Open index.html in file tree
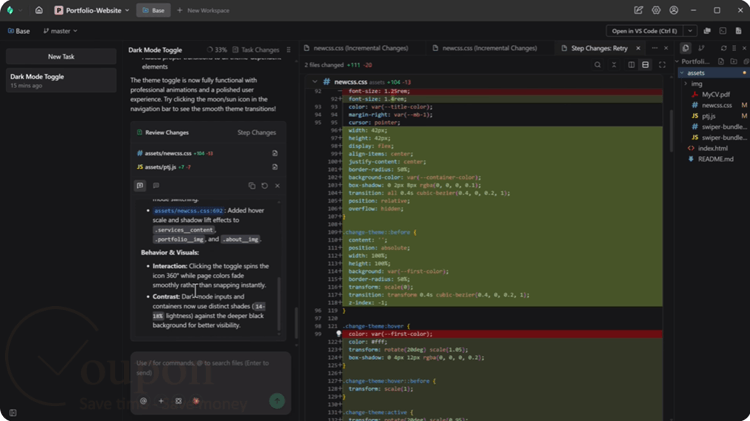 (x=713, y=148)
